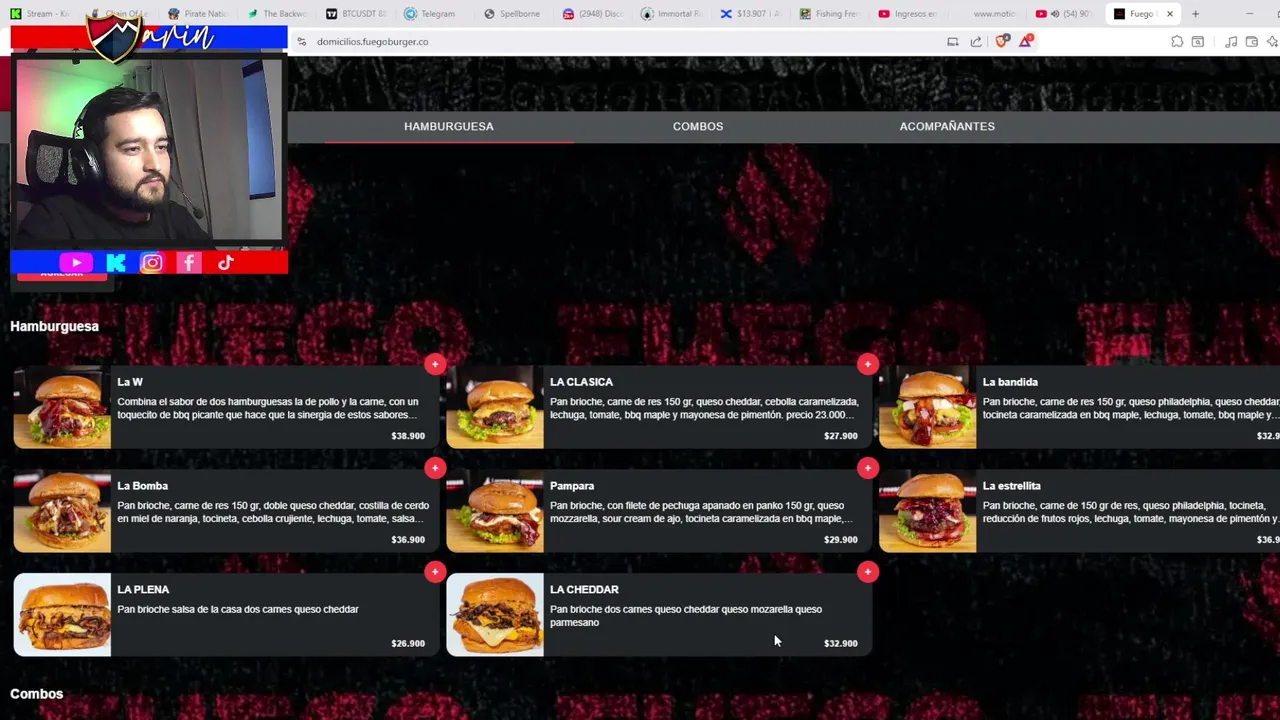1280x720 pixels.
Task: Switch to the COMBOS category tab
Action: pyautogui.click(x=698, y=126)
